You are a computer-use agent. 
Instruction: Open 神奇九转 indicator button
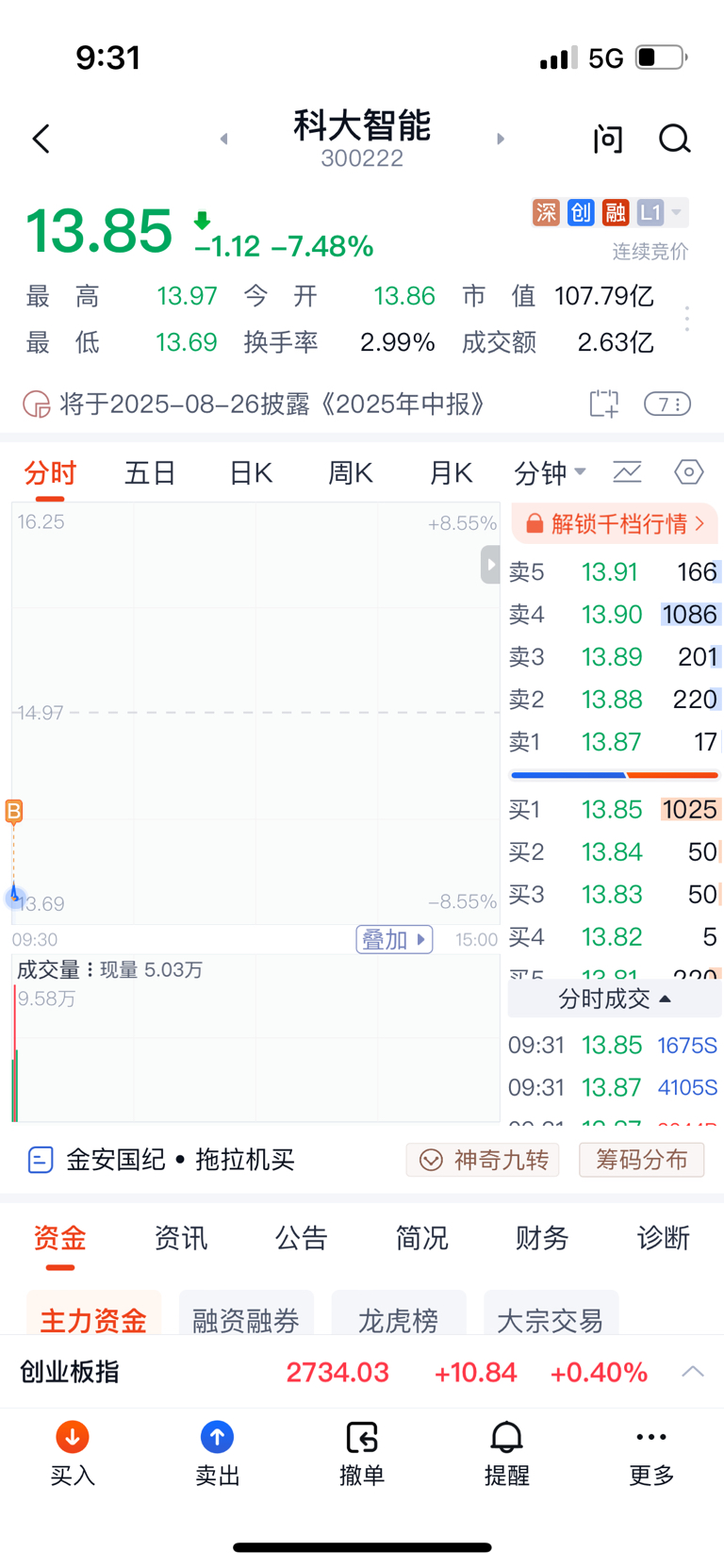click(483, 1160)
